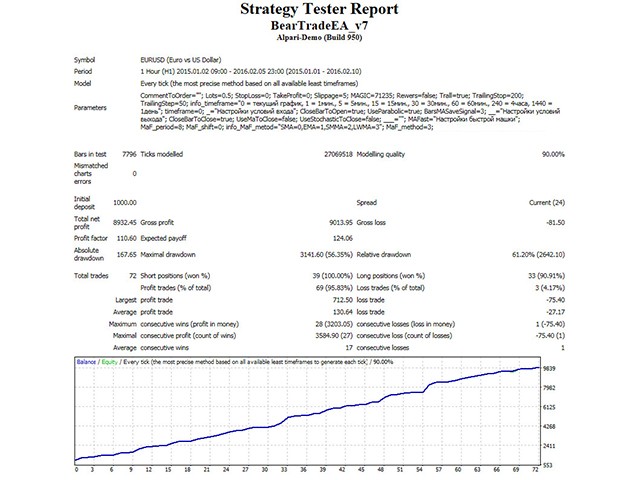Click the Modelling quality 90.00% value
The width and height of the screenshot is (640, 480).
pyautogui.click(x=553, y=154)
